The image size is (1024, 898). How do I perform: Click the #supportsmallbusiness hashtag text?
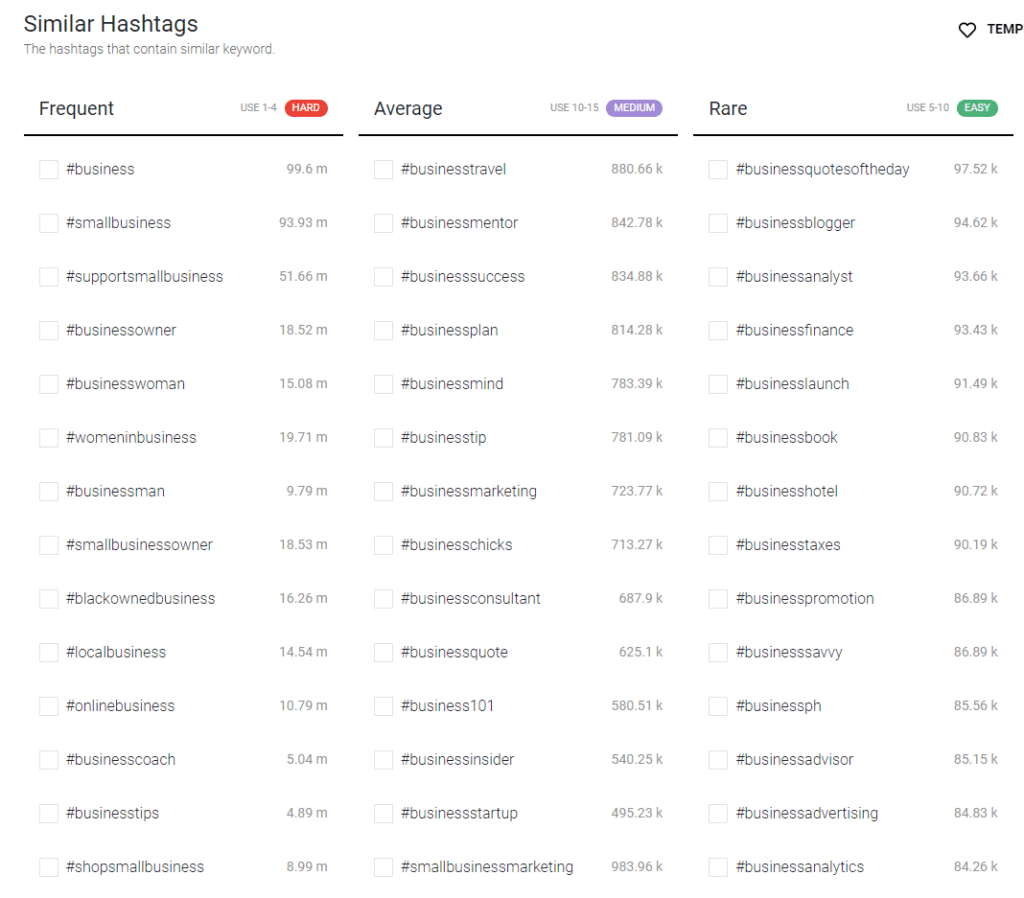point(145,277)
